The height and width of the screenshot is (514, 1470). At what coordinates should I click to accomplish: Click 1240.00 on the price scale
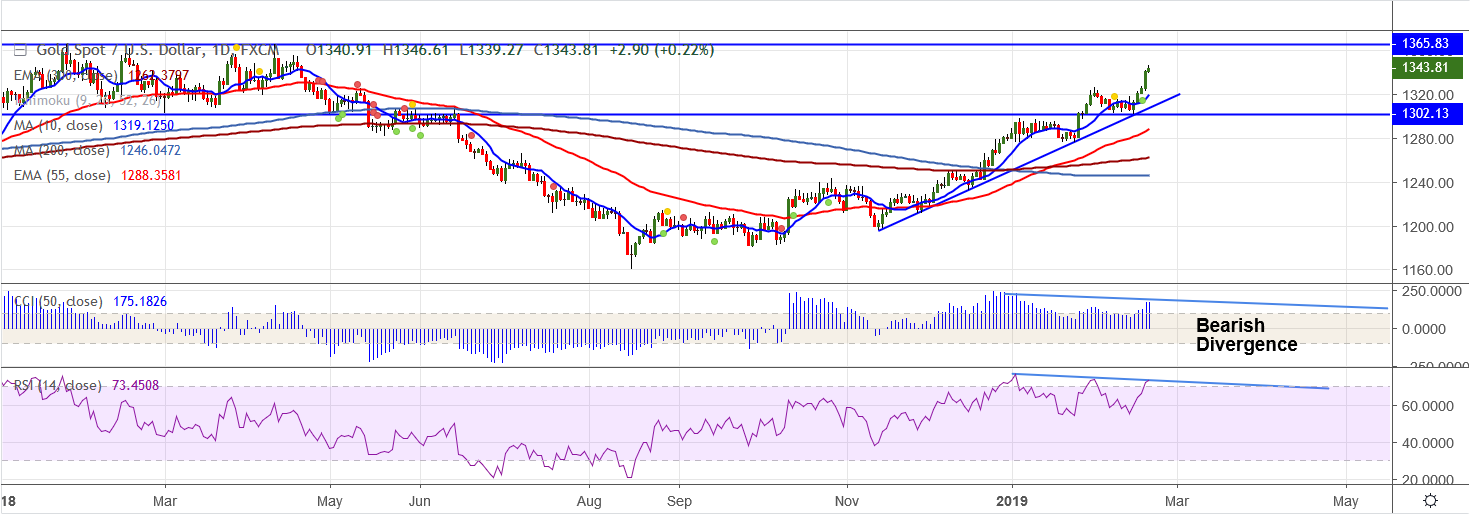[x=1427, y=183]
